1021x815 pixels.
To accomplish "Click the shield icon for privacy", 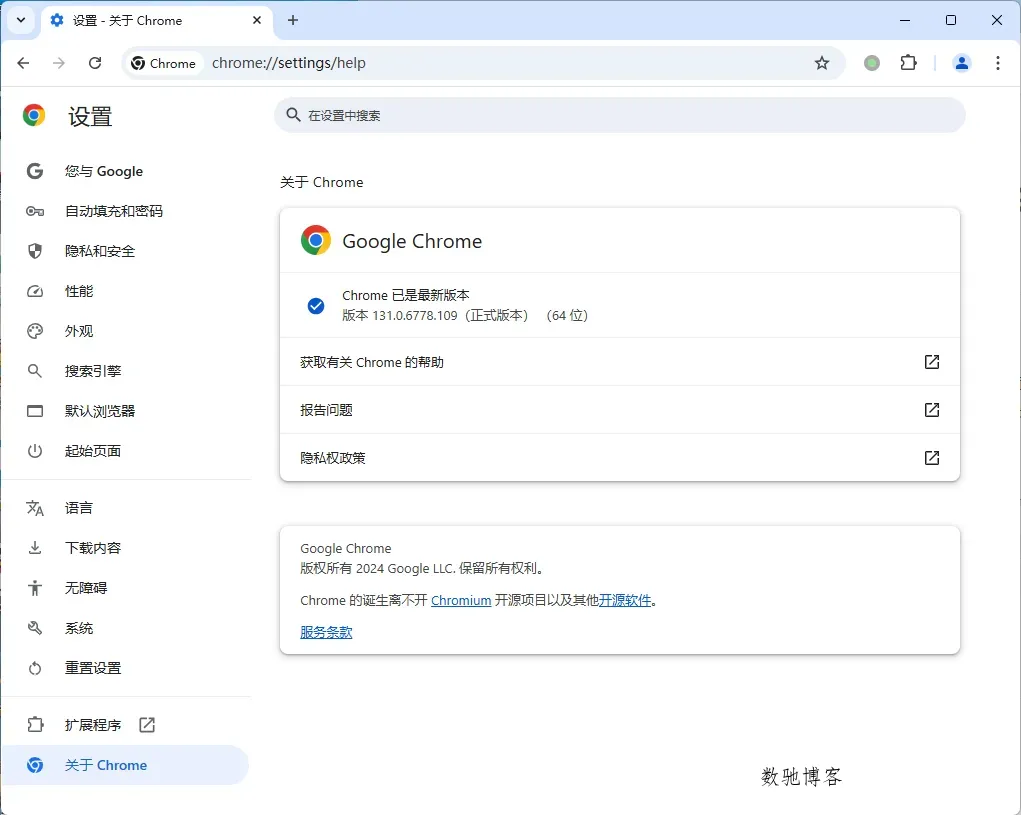I will 35,251.
